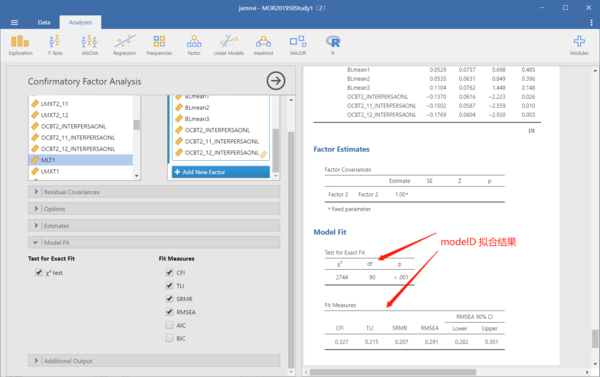This screenshot has height=377, width=600.
Task: Open the Modules plus menu
Action: point(579,45)
